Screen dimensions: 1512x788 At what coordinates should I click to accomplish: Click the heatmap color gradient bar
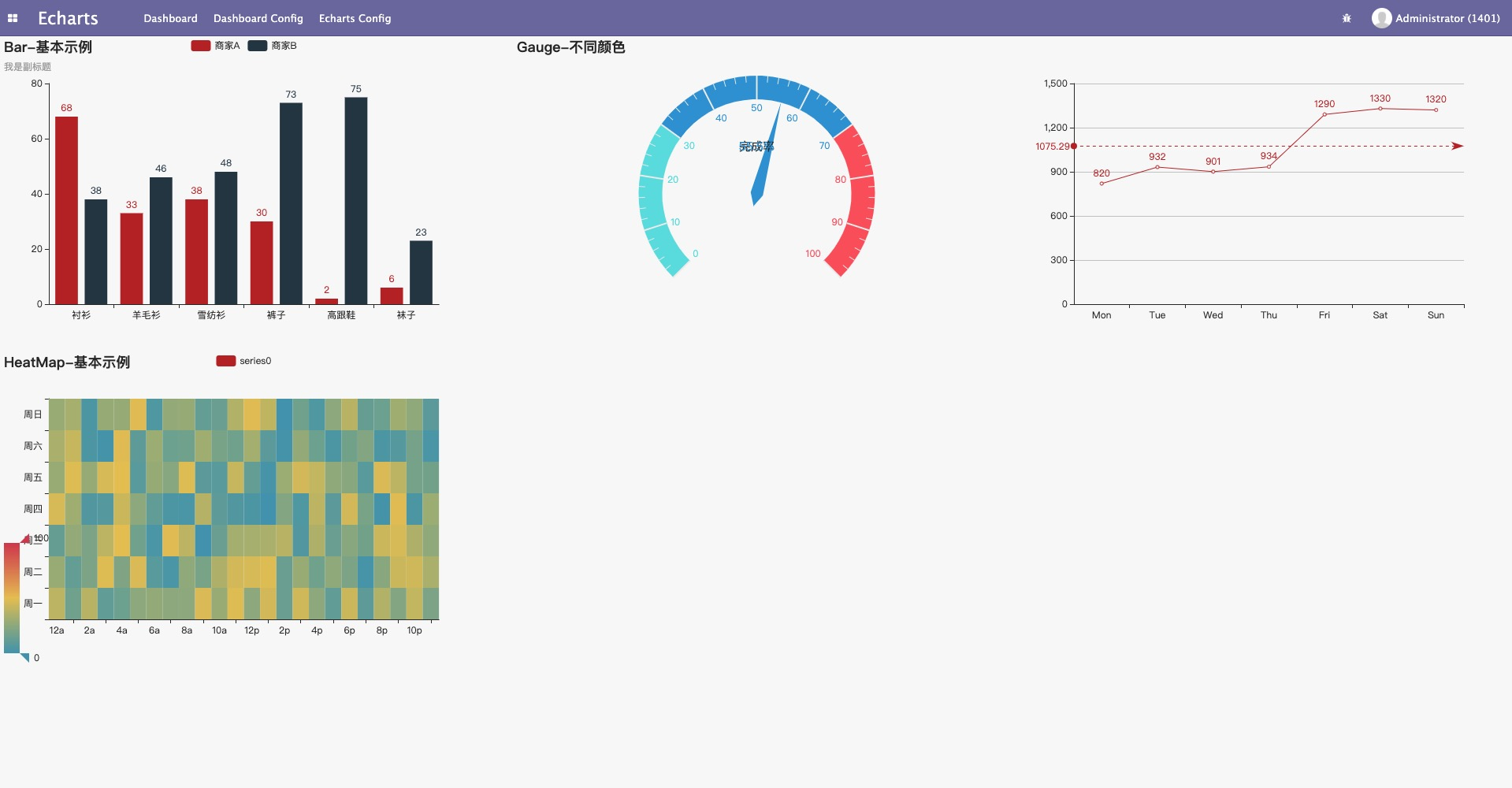pyautogui.click(x=12, y=598)
